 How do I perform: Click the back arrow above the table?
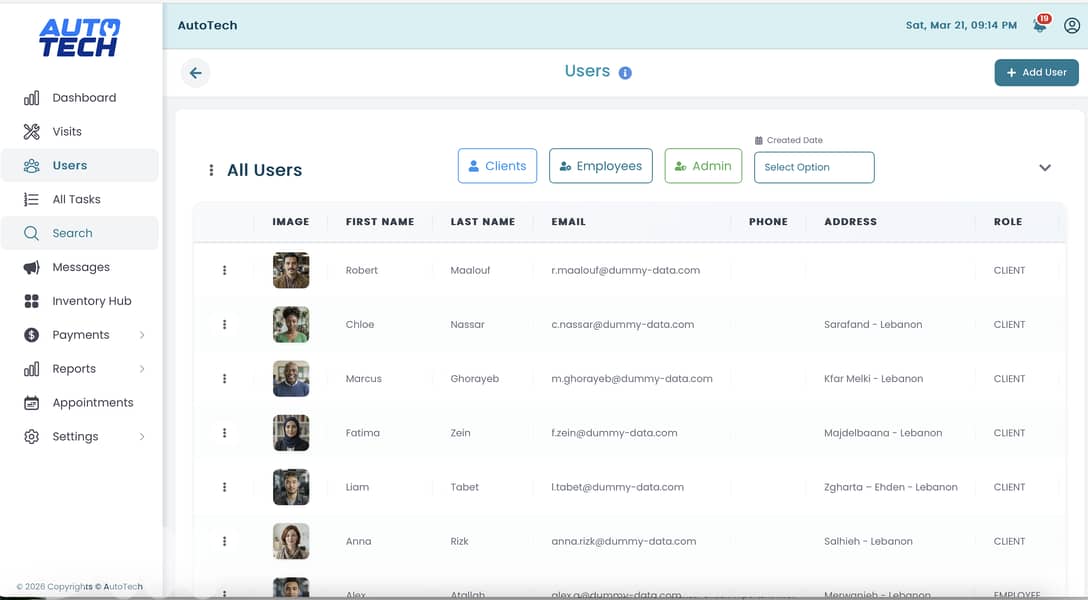(195, 72)
